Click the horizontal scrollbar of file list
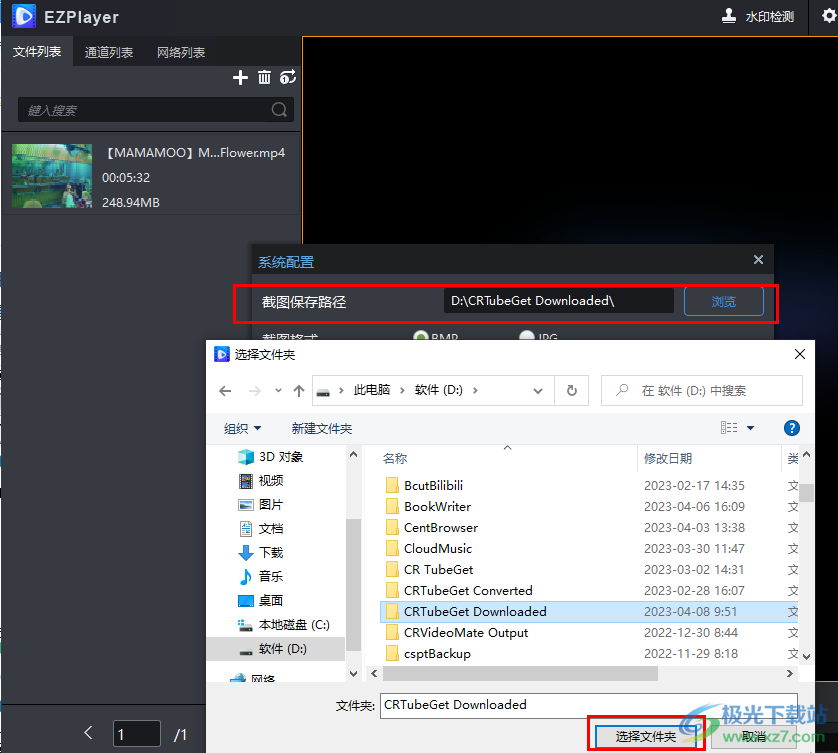The height and width of the screenshot is (753, 838). tap(521, 674)
